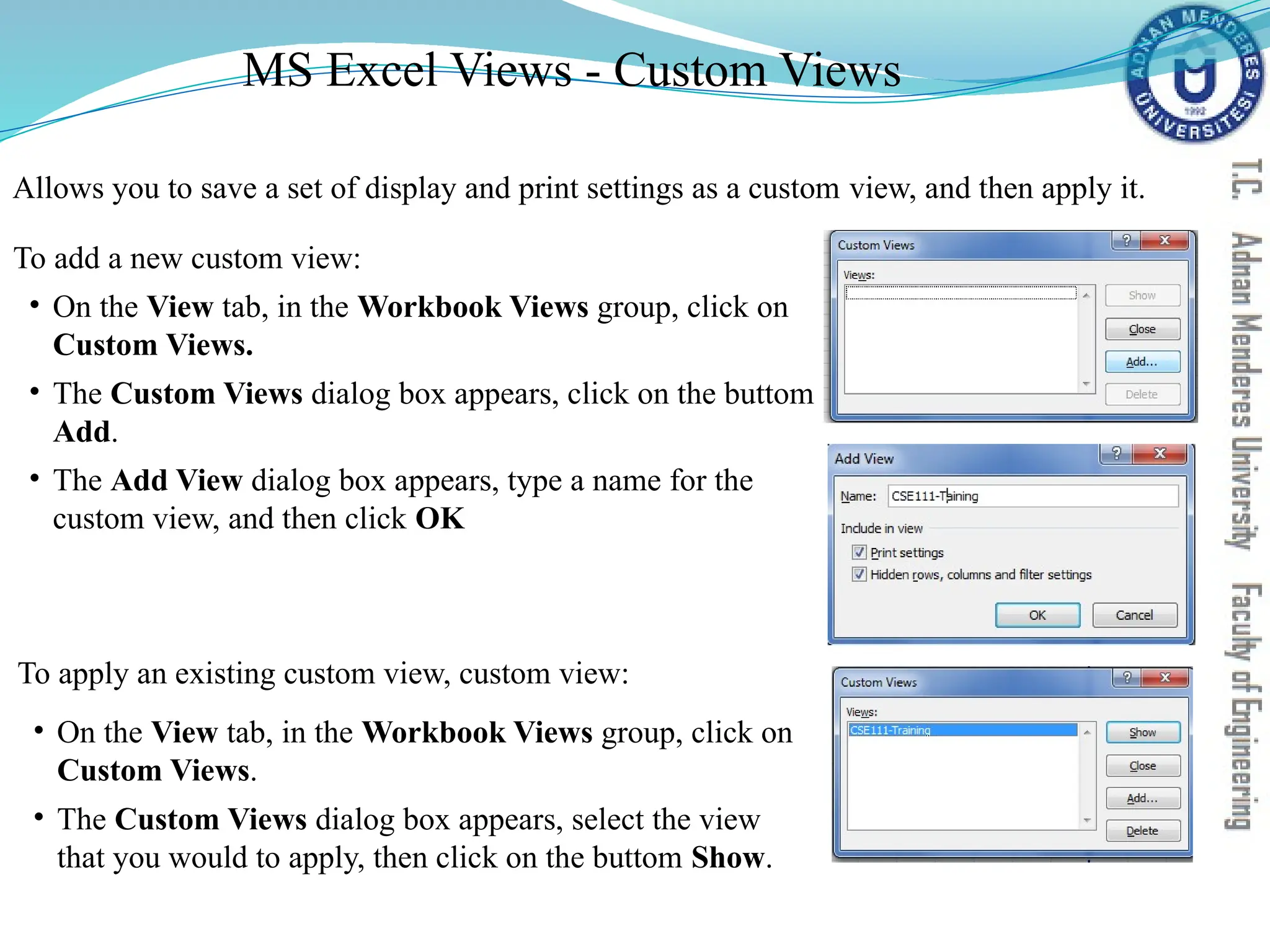Click the greyed Show button in top dialog
Viewport: 1270px width, 952px height.
[1142, 296]
